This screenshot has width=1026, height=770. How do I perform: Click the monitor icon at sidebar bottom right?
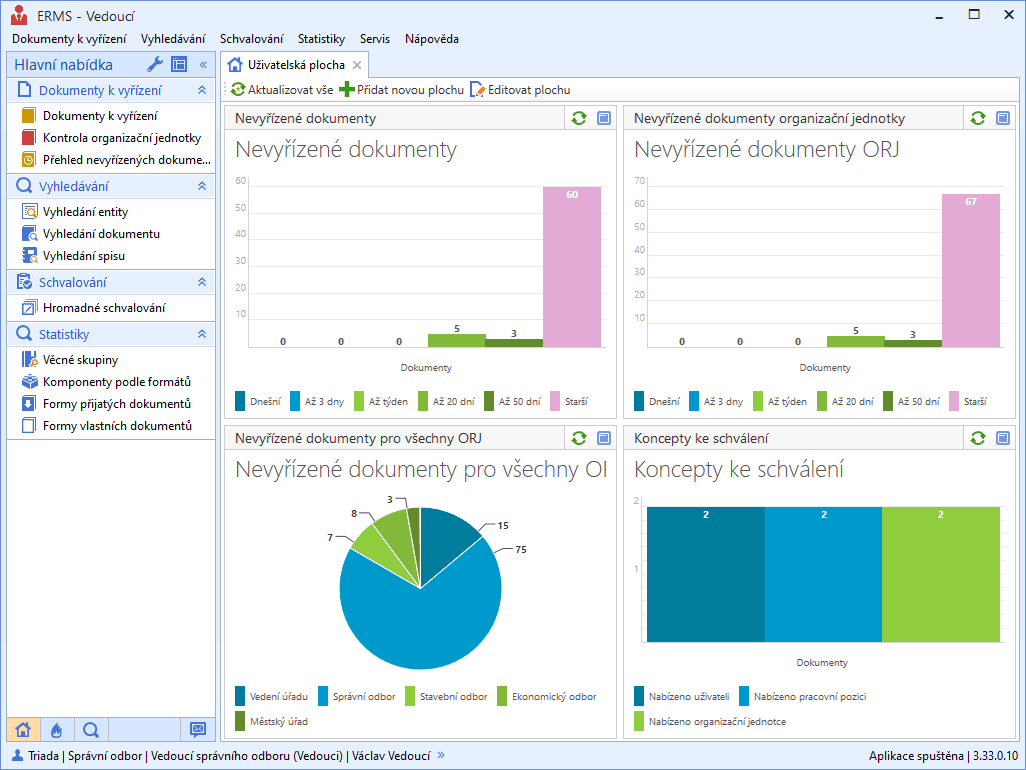pos(197,730)
